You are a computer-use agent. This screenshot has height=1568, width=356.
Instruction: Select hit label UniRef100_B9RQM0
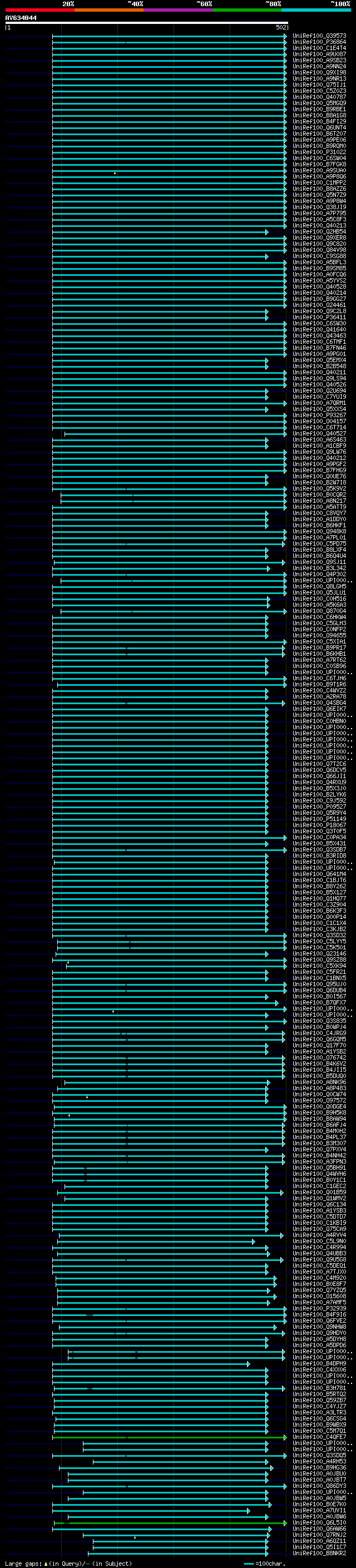pos(319,146)
